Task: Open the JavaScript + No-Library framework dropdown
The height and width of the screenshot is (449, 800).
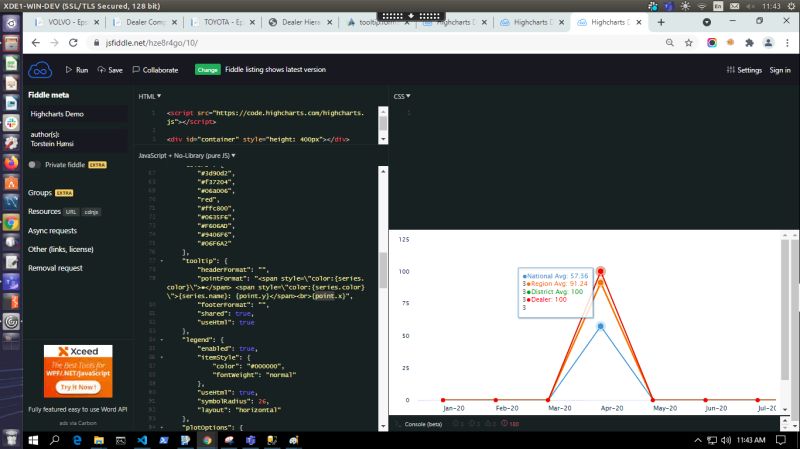Action: [x=187, y=155]
